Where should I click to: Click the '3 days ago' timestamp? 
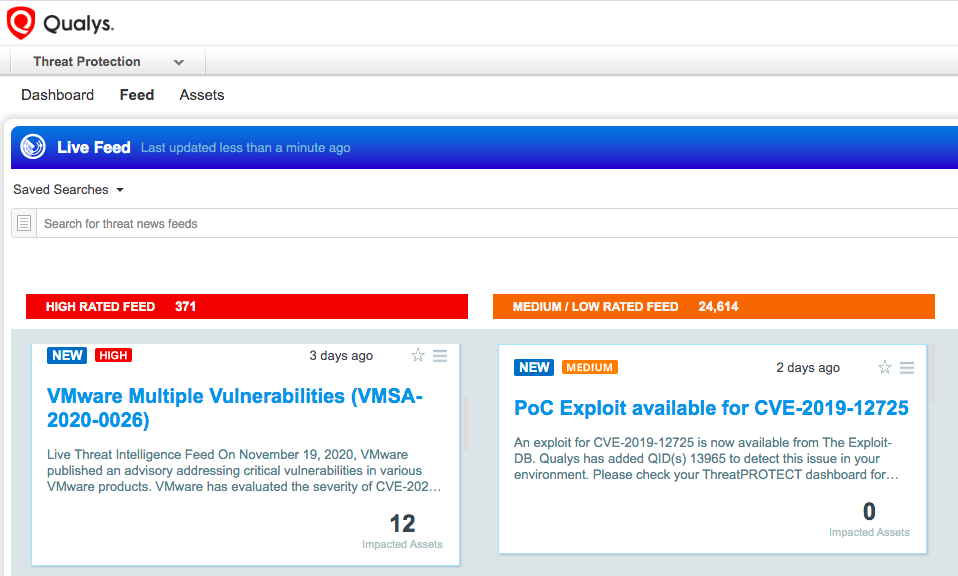(x=341, y=355)
